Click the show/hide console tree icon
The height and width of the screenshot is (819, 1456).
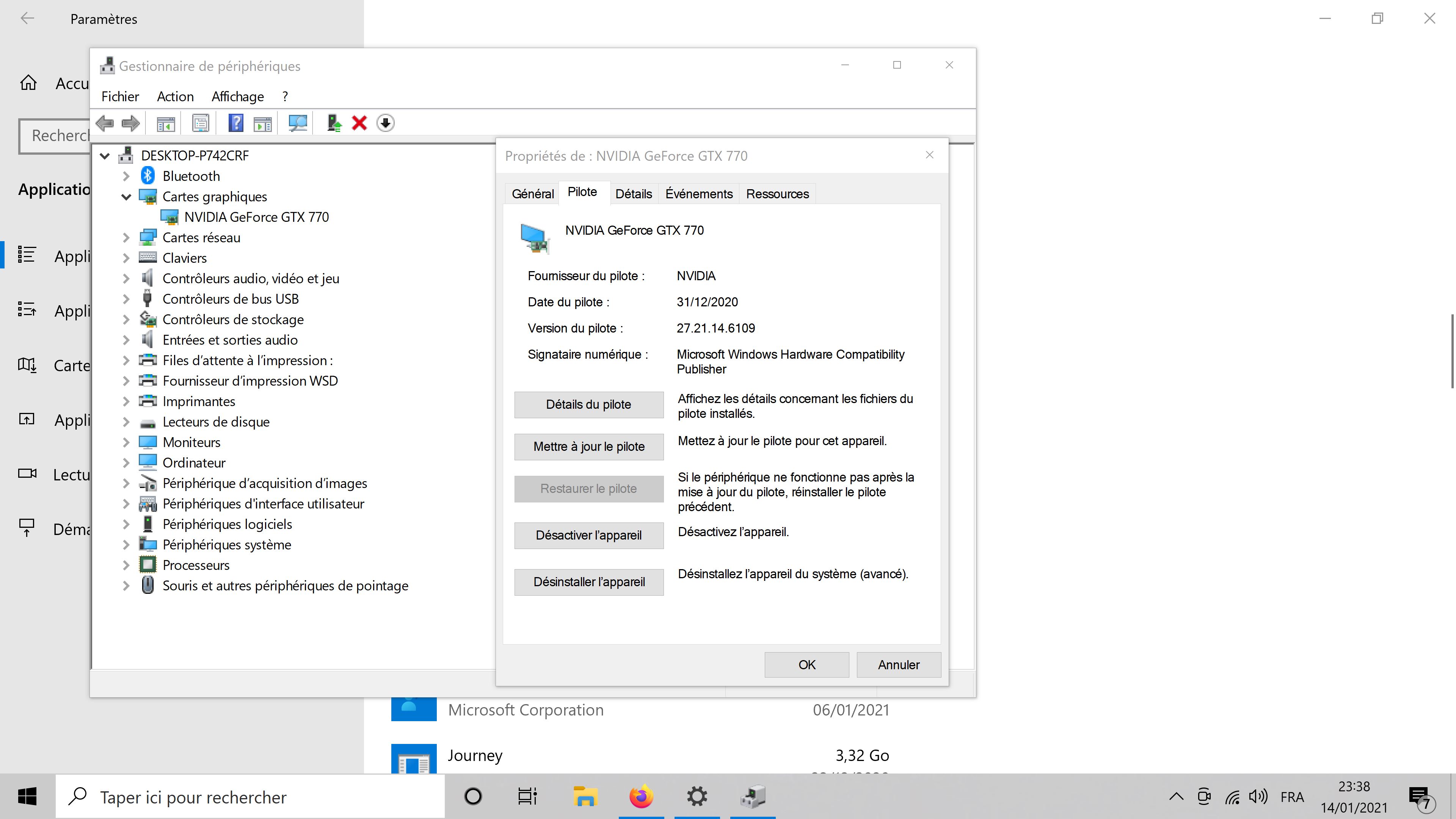point(166,122)
